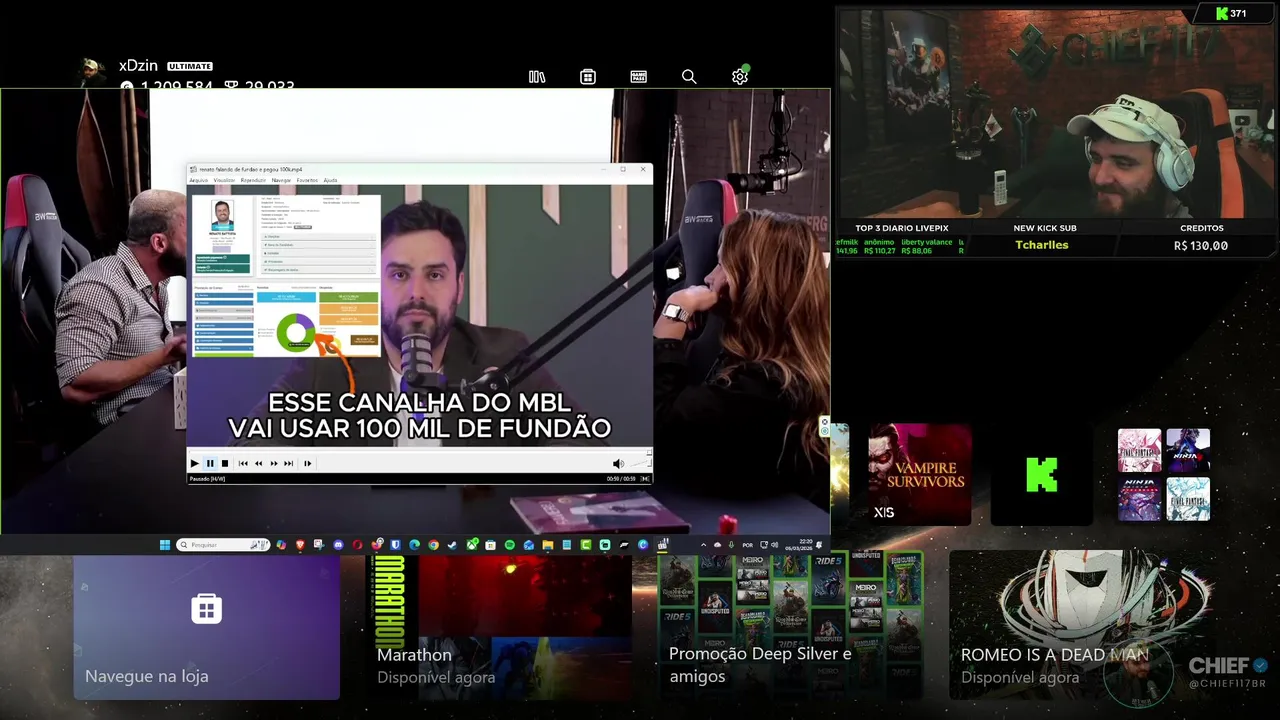This screenshot has width=1280, height=720.
Task: Click the Pesquisar taskbar search box
Action: tap(223, 545)
